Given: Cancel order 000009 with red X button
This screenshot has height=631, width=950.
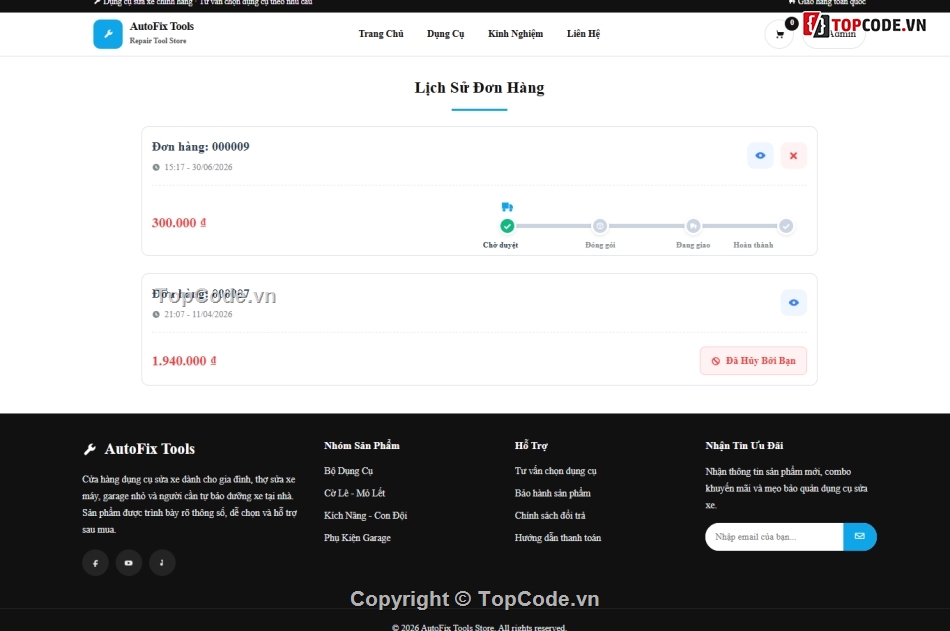Looking at the screenshot, I should coord(794,156).
